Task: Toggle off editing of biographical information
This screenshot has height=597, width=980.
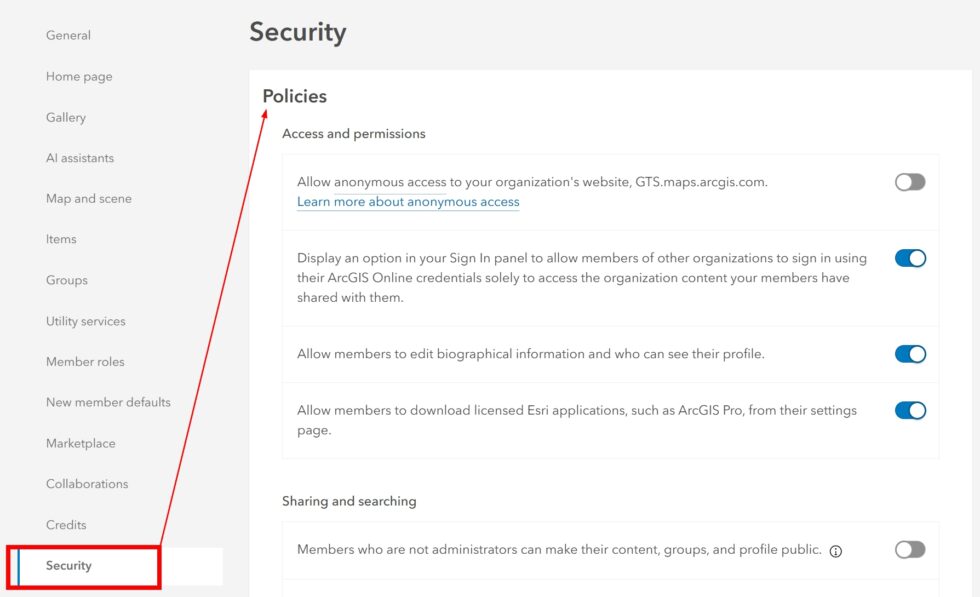Action: [x=910, y=353]
